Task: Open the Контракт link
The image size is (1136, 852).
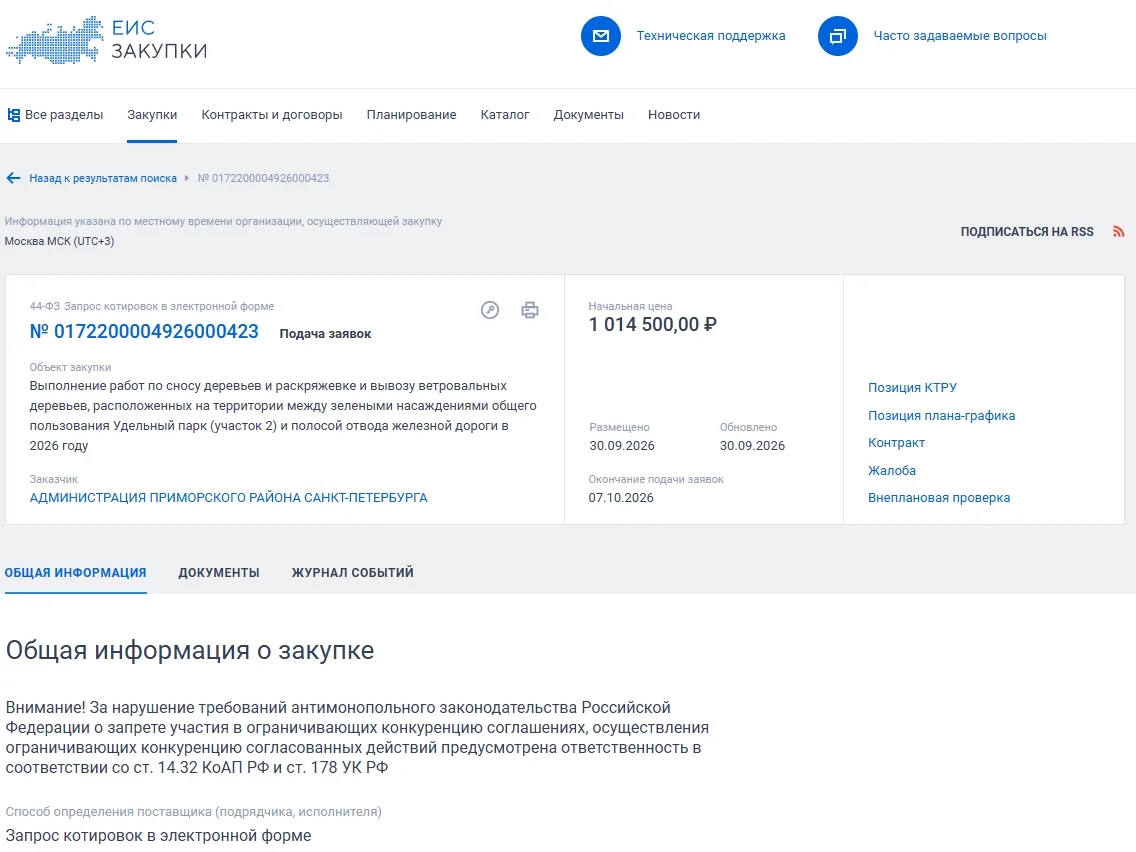Action: pyautogui.click(x=896, y=443)
